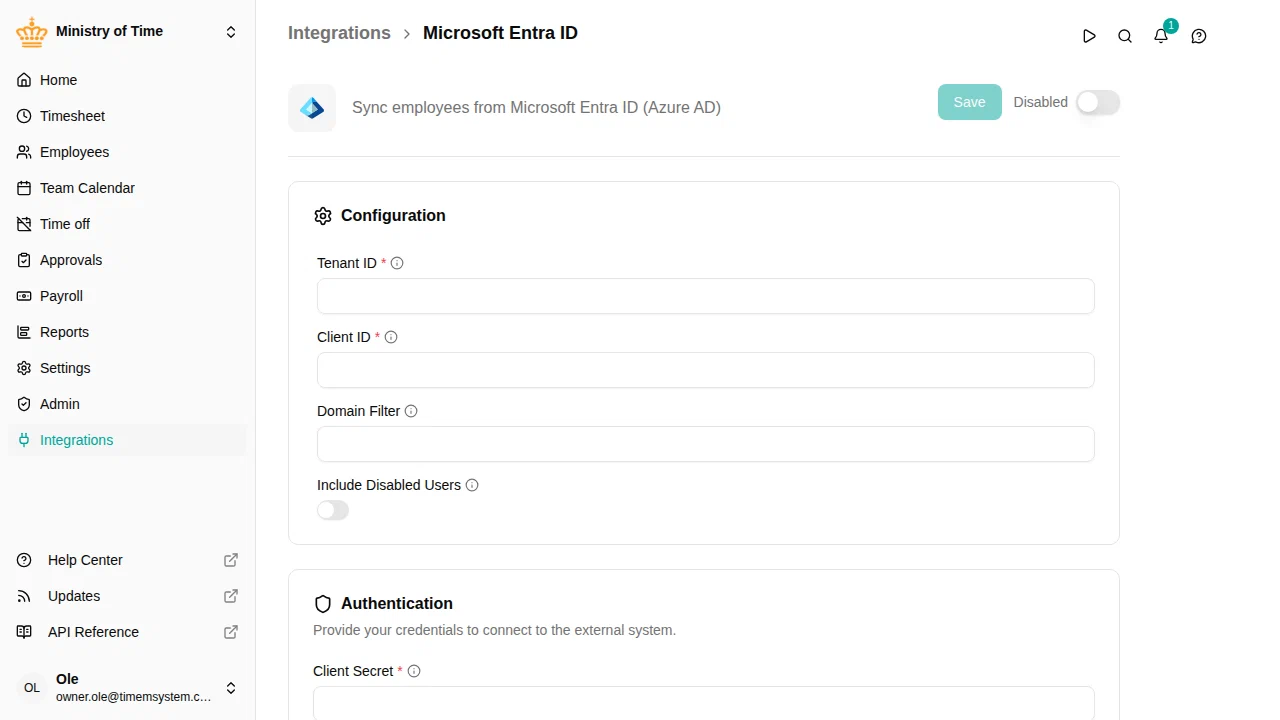The width and height of the screenshot is (1280, 720).
Task: Open Reports in sidebar
Action: 127,332
